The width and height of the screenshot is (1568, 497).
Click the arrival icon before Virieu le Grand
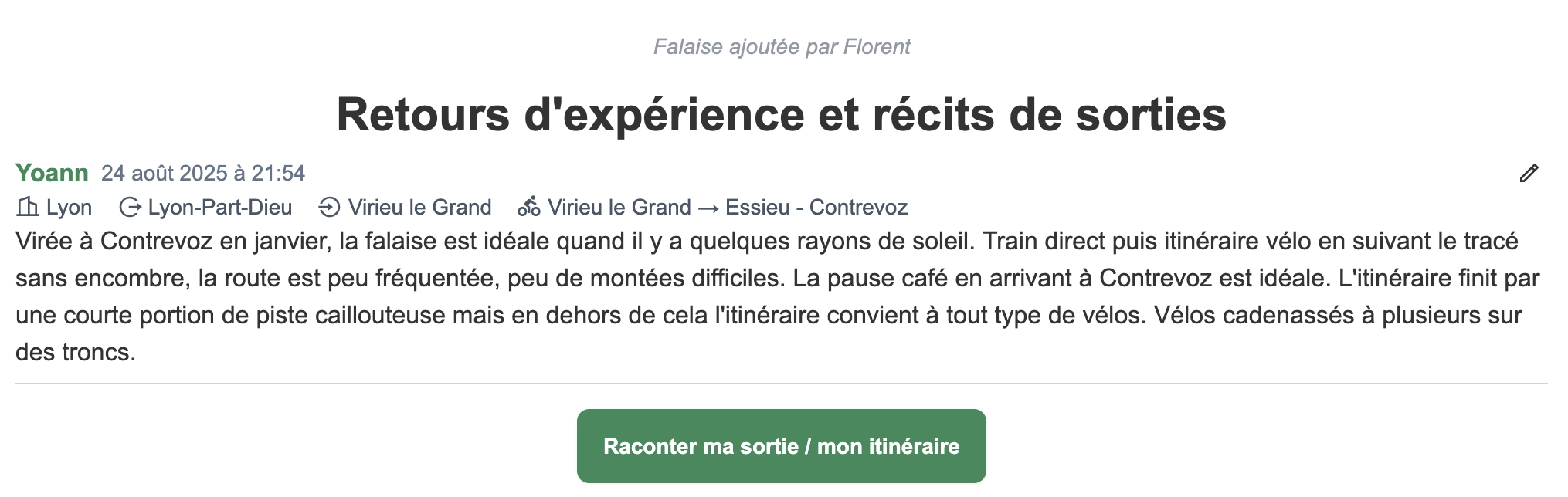click(x=330, y=207)
